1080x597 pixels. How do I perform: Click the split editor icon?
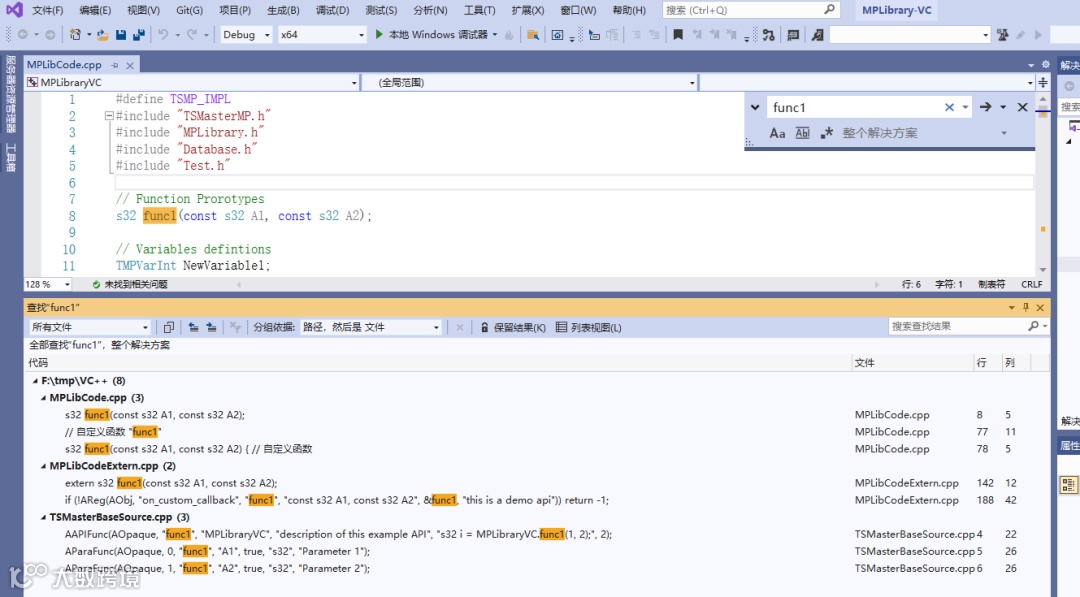(x=1043, y=83)
